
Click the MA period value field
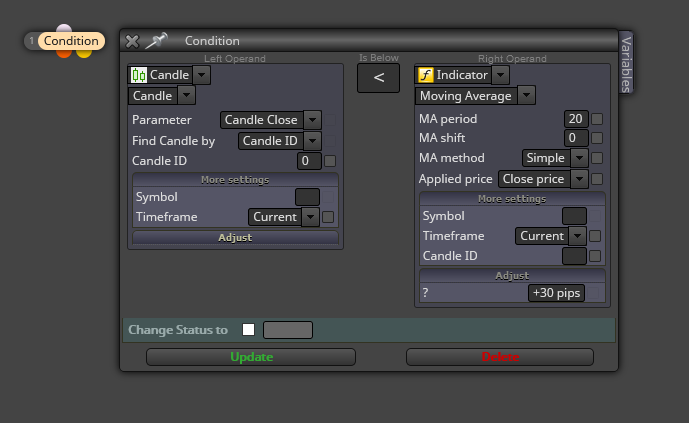point(576,119)
